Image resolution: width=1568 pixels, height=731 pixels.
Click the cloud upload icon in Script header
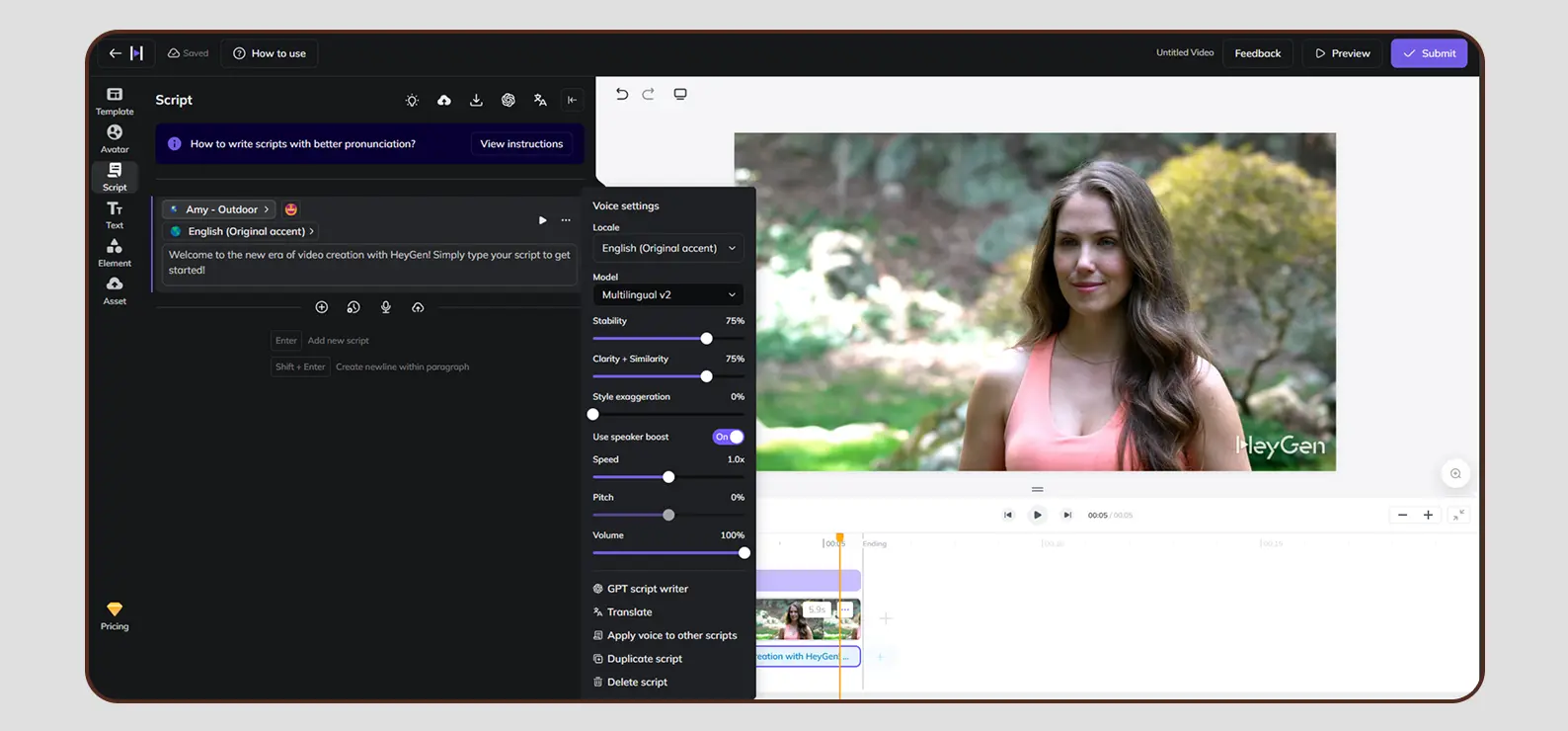coord(444,100)
